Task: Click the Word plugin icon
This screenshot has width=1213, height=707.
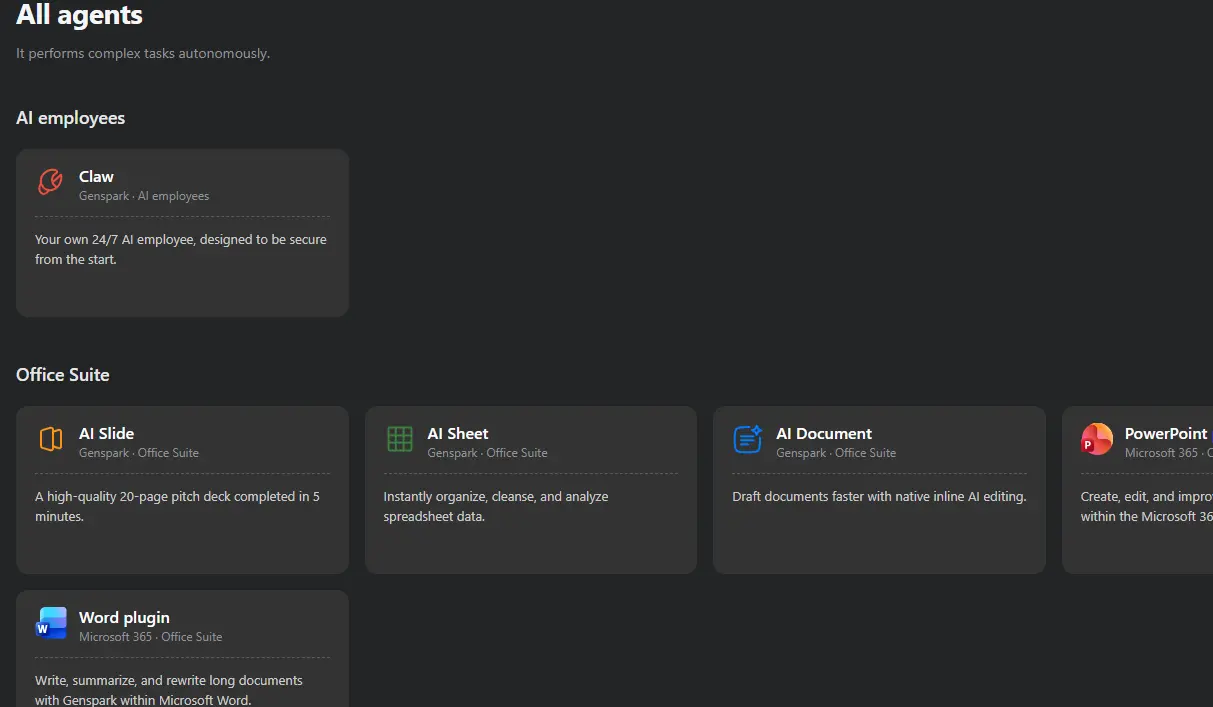Action: (x=51, y=622)
